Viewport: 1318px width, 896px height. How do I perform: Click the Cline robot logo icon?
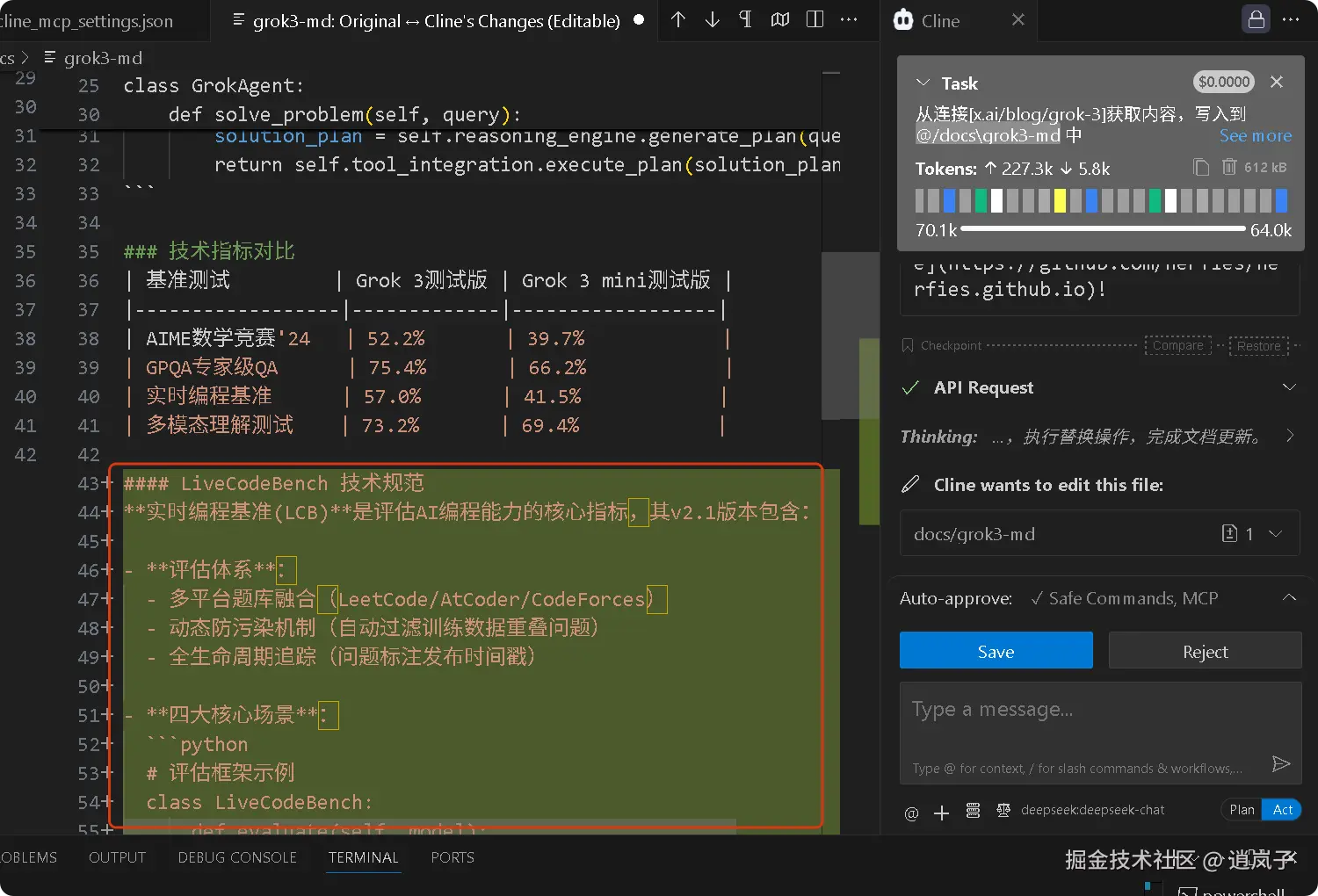[903, 20]
